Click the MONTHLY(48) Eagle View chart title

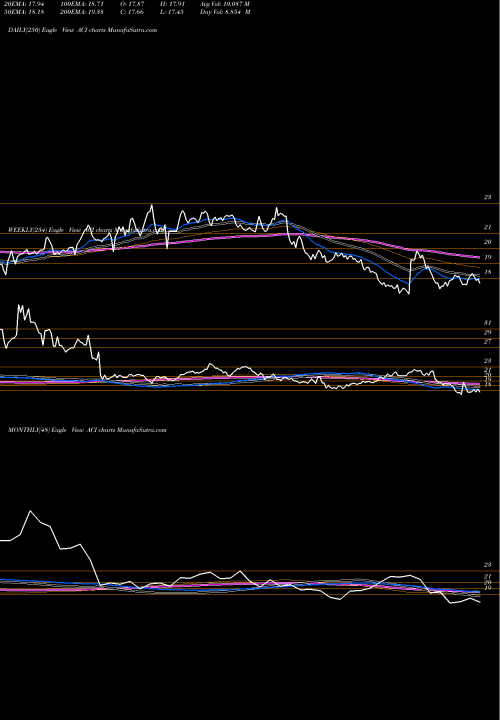point(87,430)
